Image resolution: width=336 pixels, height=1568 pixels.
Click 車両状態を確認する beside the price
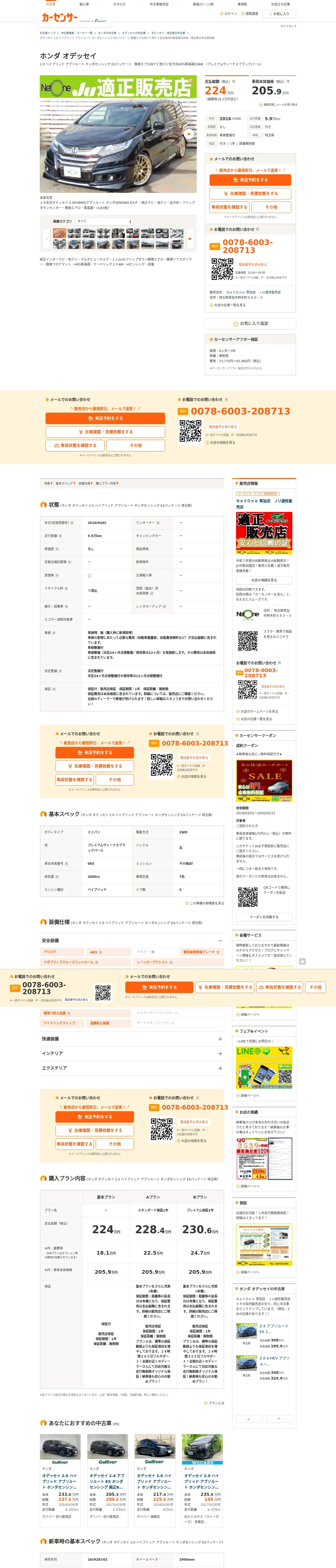point(229,207)
